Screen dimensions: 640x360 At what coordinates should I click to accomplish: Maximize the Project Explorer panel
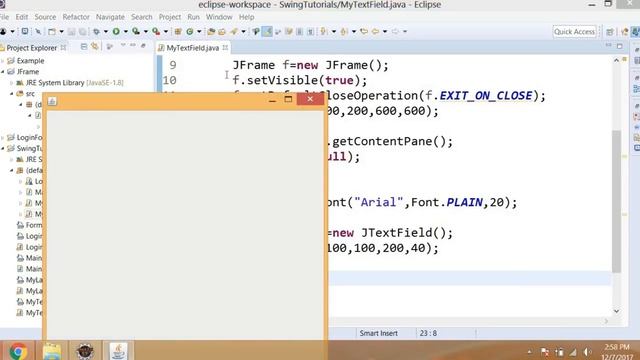pos(143,45)
